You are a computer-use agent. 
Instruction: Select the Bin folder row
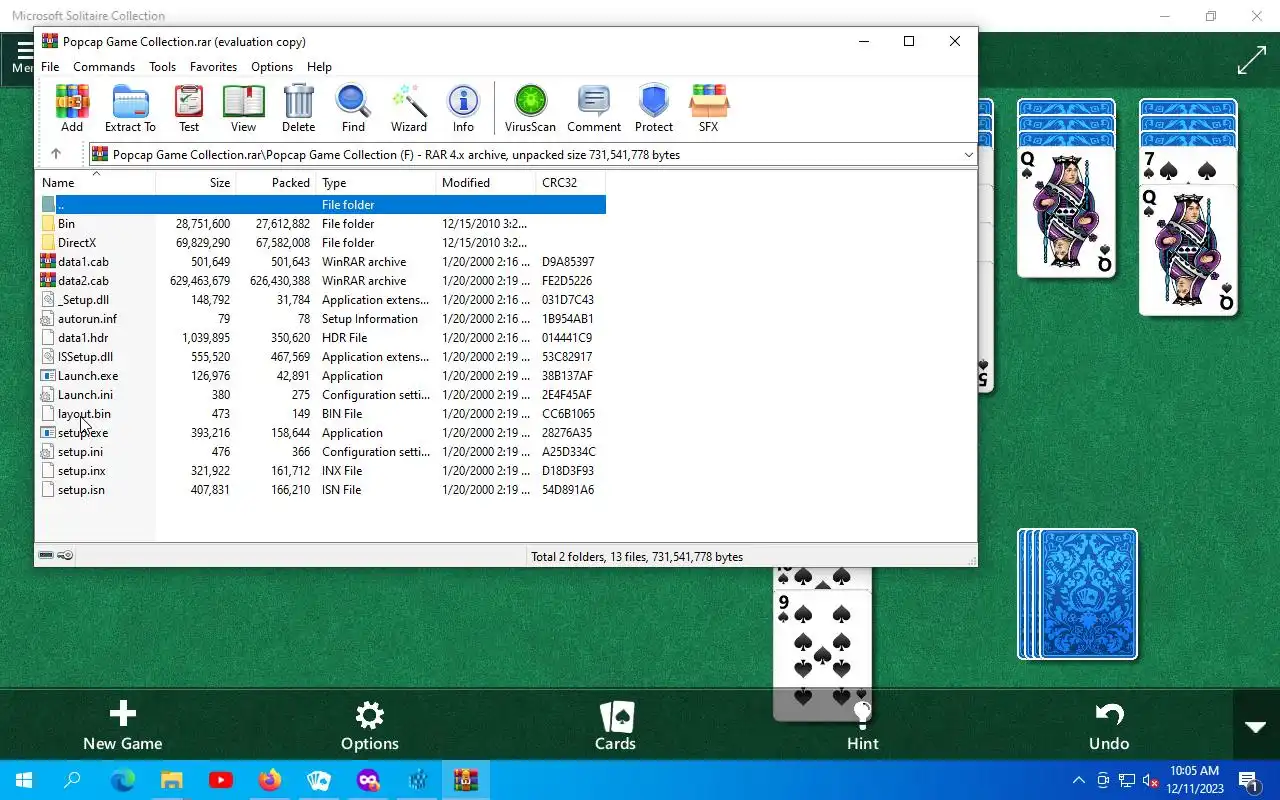click(321, 224)
